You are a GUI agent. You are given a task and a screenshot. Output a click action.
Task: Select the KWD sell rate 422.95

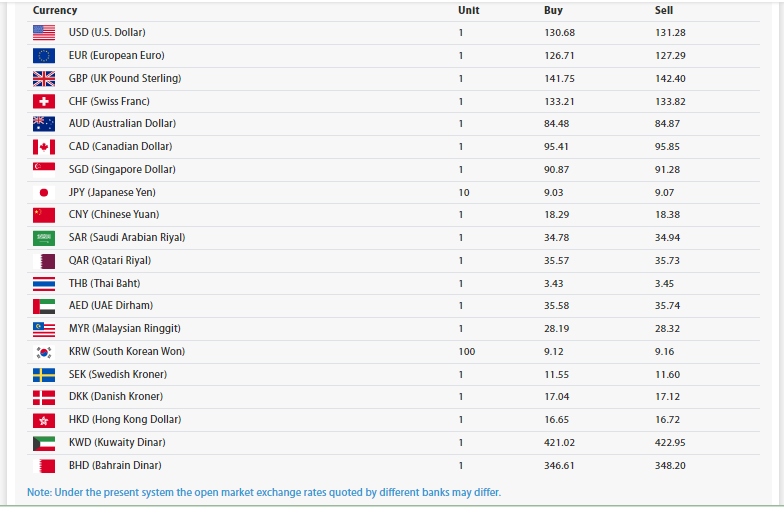670,443
